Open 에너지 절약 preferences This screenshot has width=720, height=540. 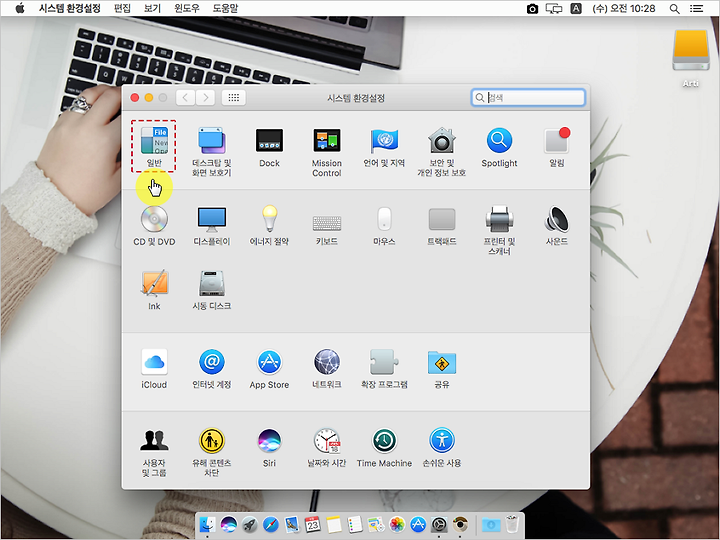269,225
